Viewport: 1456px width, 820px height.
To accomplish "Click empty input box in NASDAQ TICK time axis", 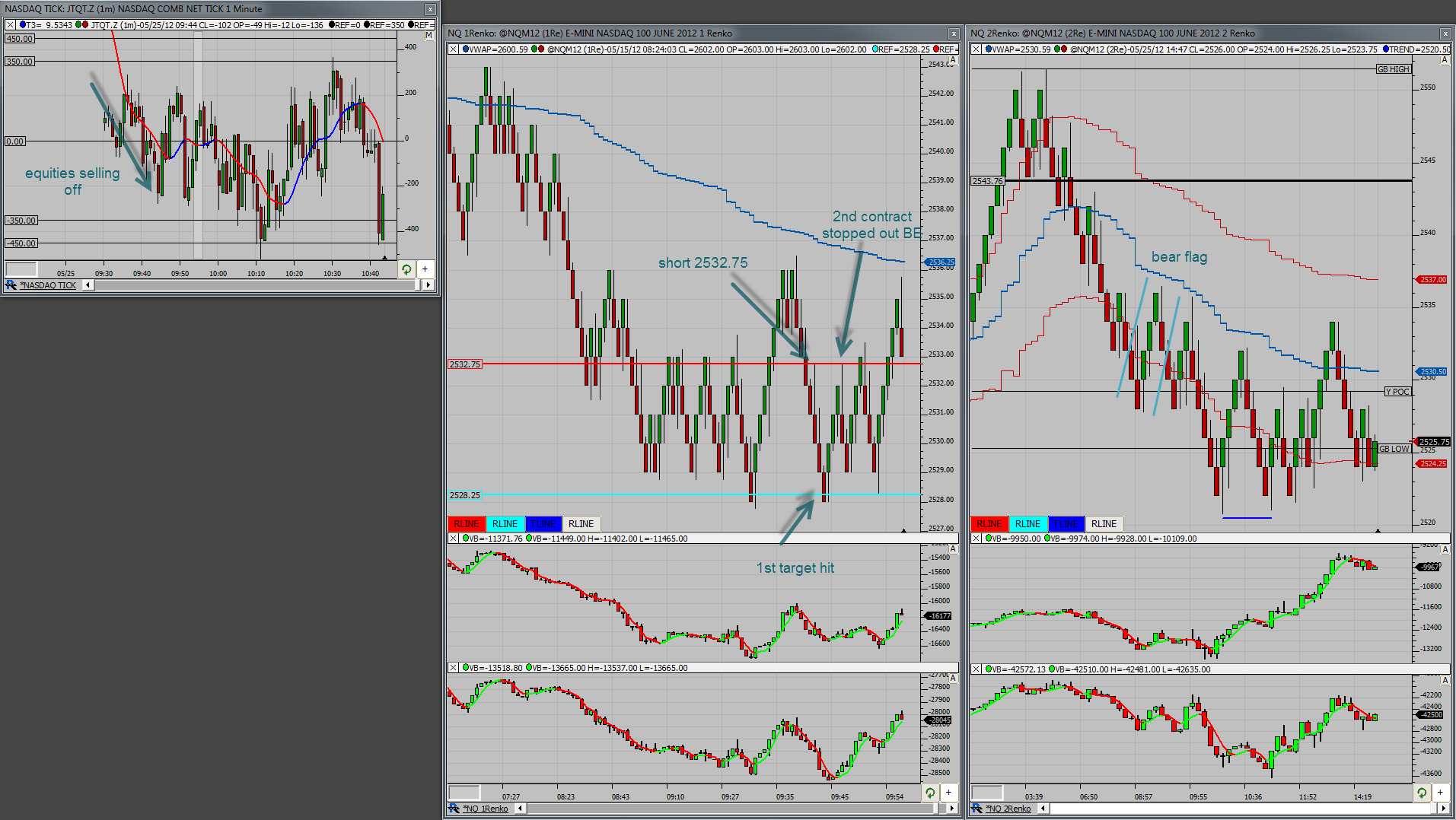I will click(21, 269).
